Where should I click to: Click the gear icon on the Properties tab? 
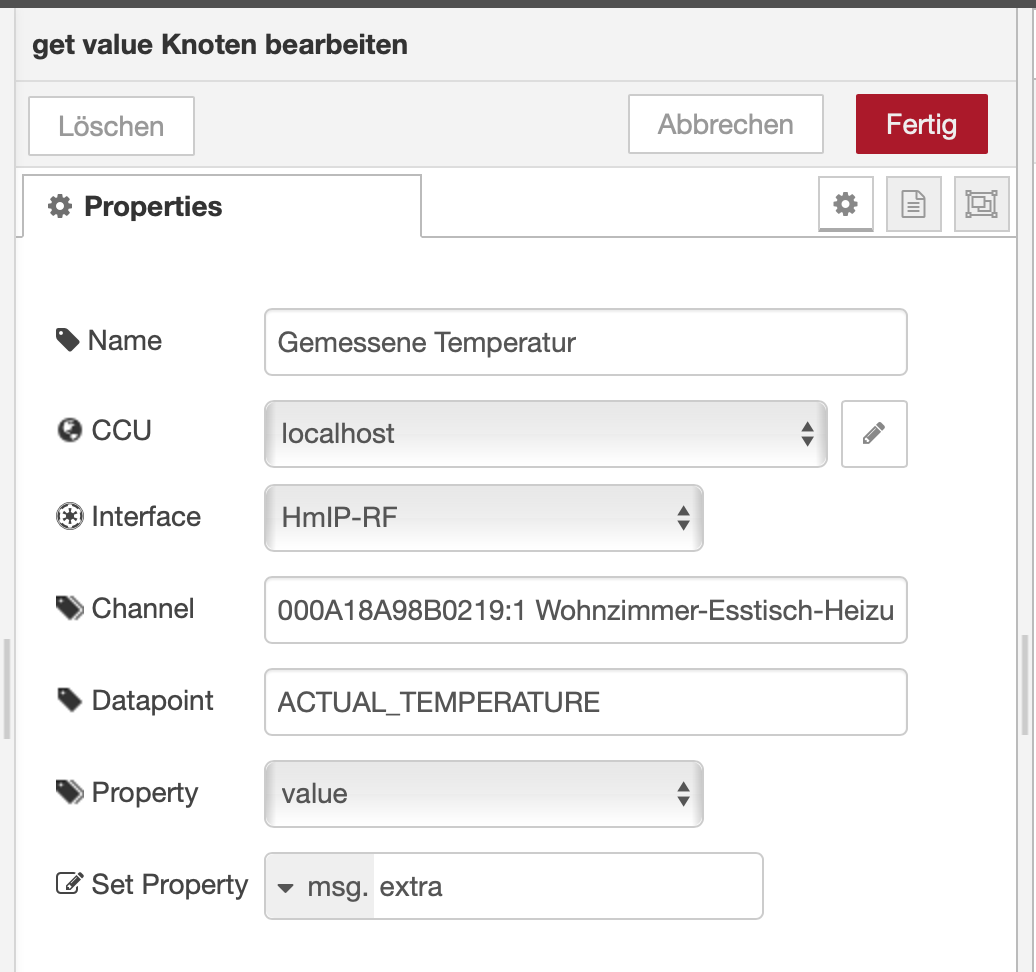[x=846, y=203]
